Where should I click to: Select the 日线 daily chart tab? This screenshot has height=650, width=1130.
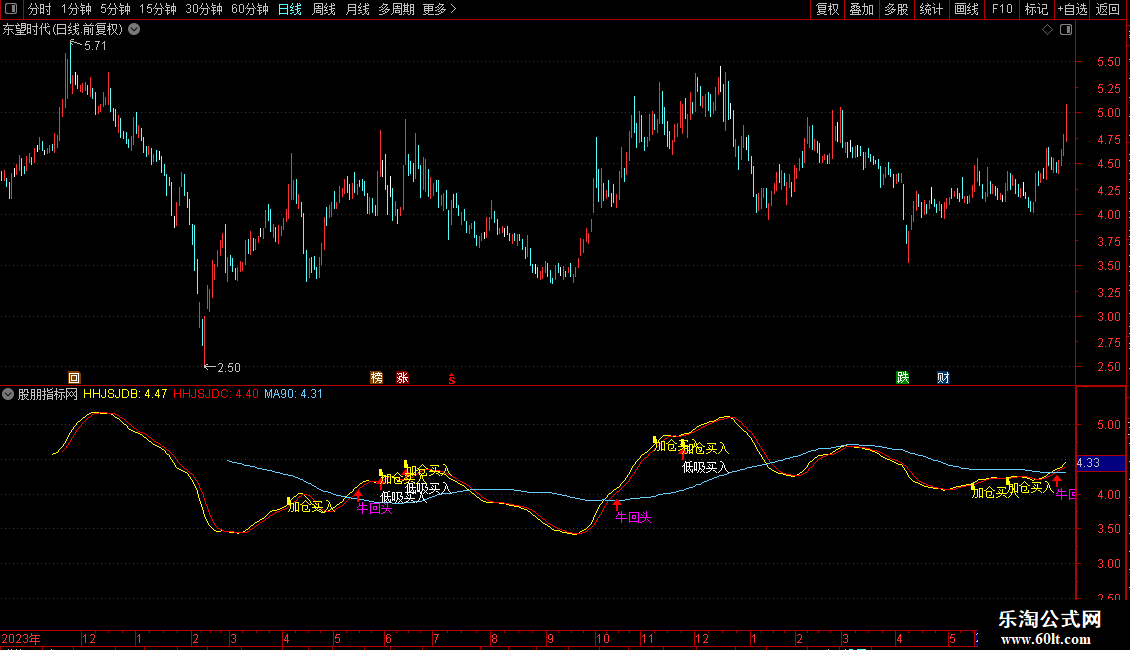tap(290, 9)
